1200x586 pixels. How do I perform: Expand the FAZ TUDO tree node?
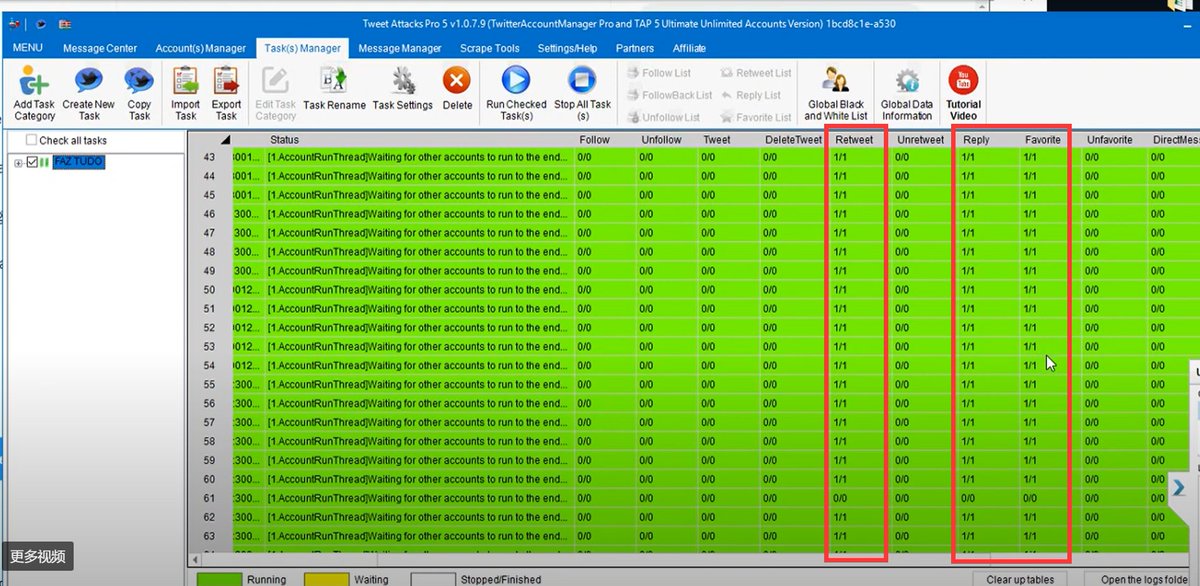pos(18,162)
